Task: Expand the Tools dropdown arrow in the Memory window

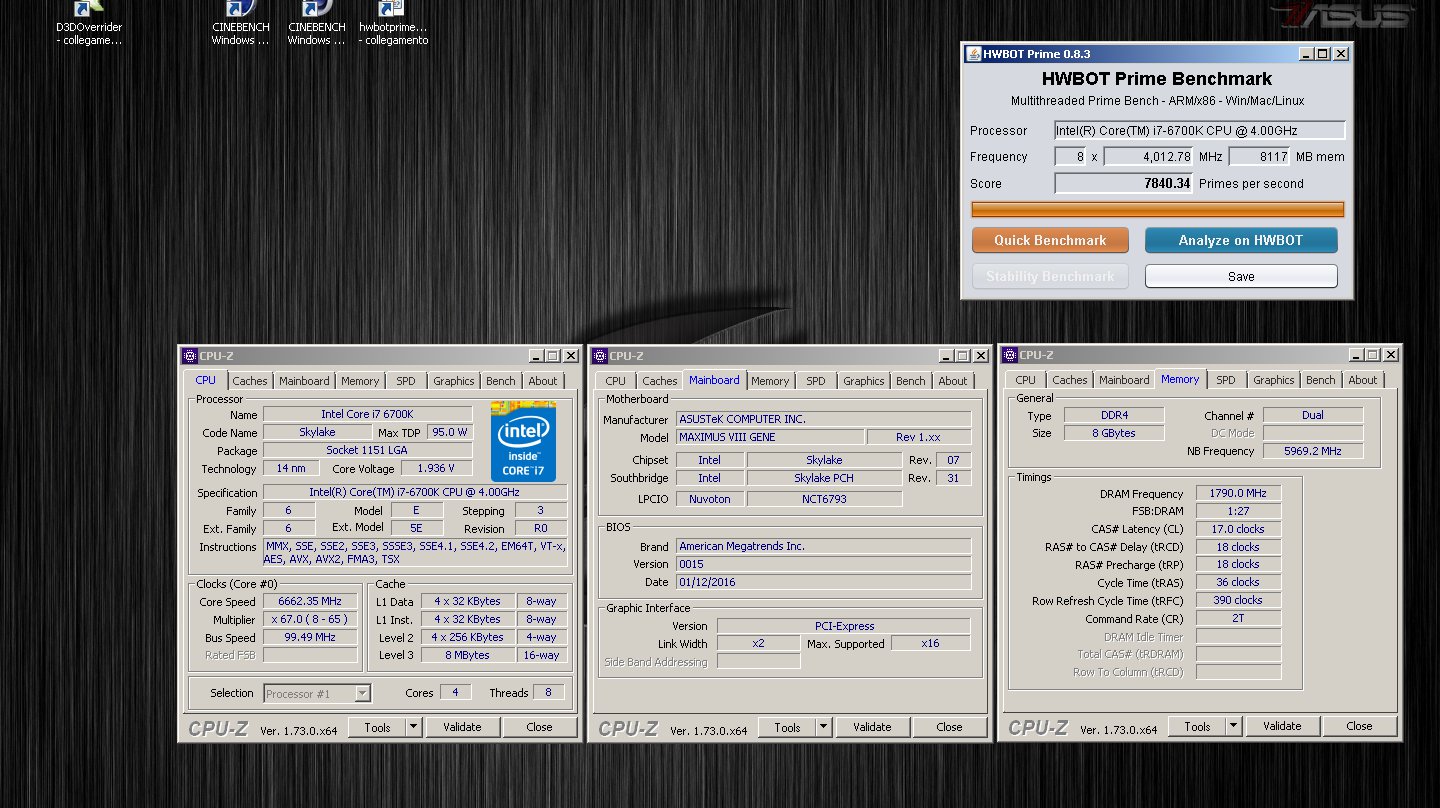Action: (x=1234, y=726)
